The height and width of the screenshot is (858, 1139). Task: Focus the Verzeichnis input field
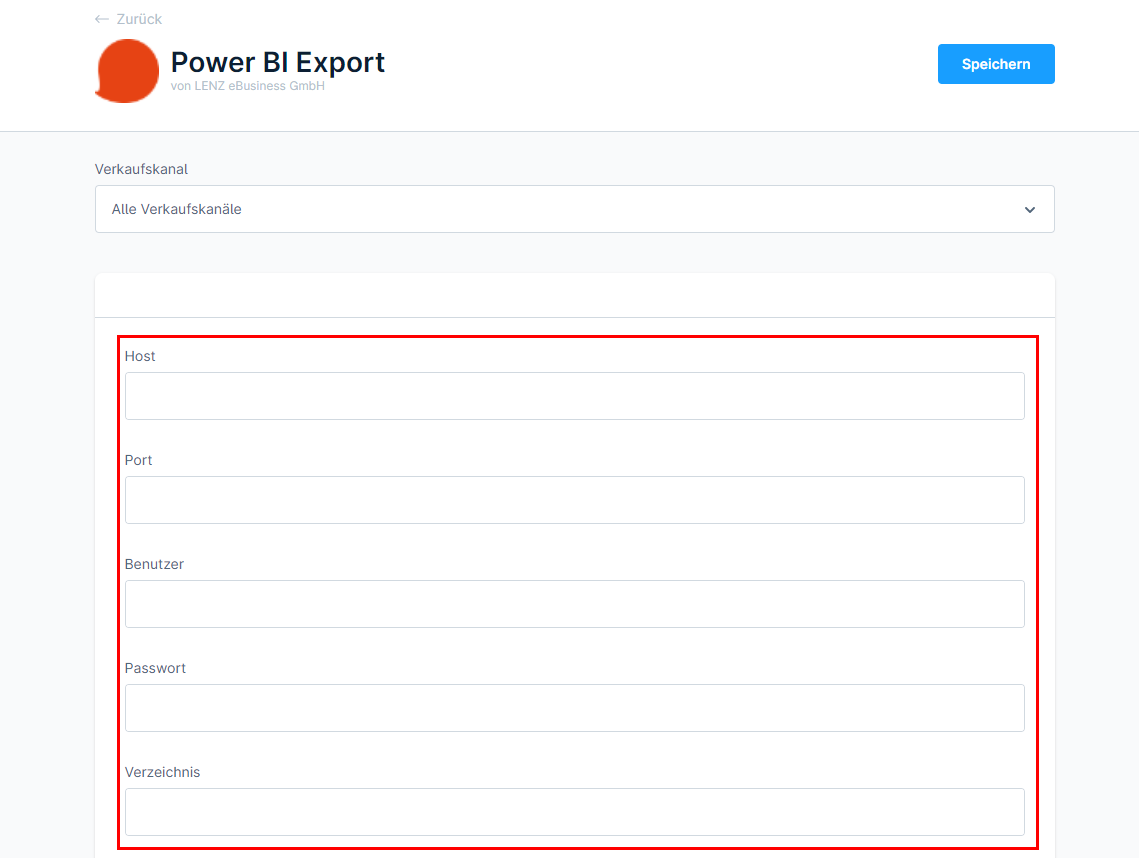coord(574,812)
